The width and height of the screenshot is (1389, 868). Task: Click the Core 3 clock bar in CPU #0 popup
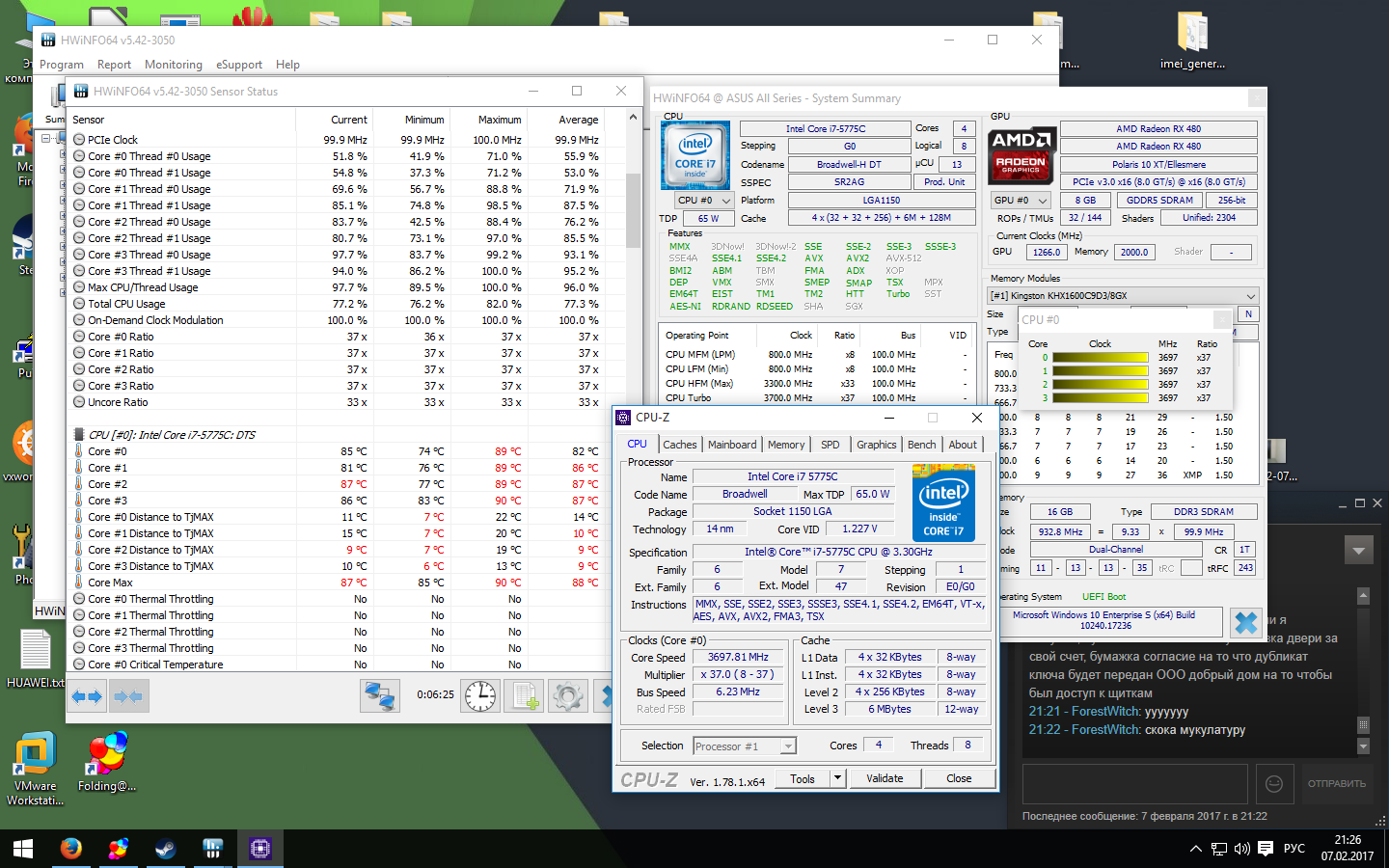[x=1101, y=397]
